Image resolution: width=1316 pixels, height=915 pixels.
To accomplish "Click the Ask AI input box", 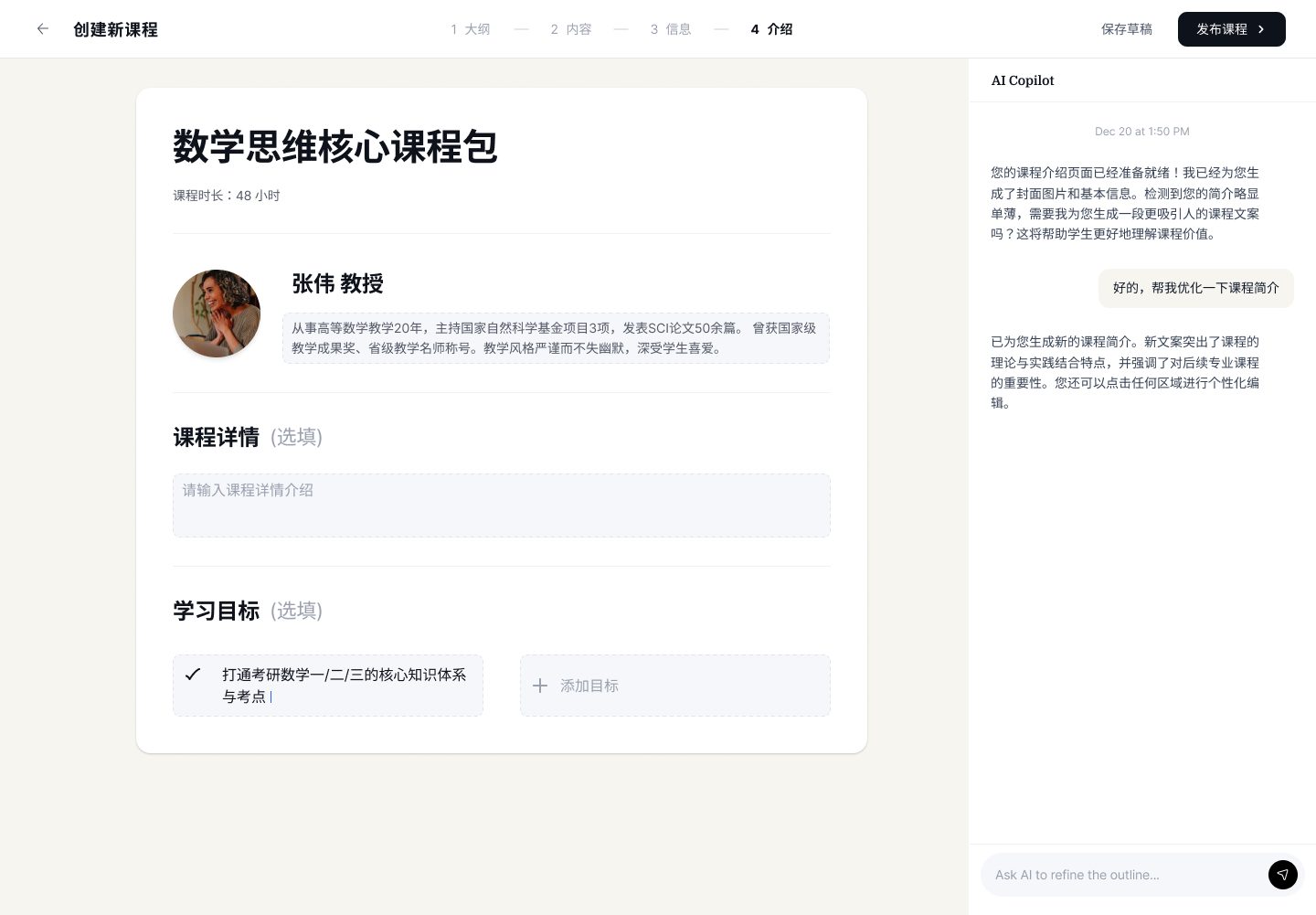I will [x=1124, y=875].
